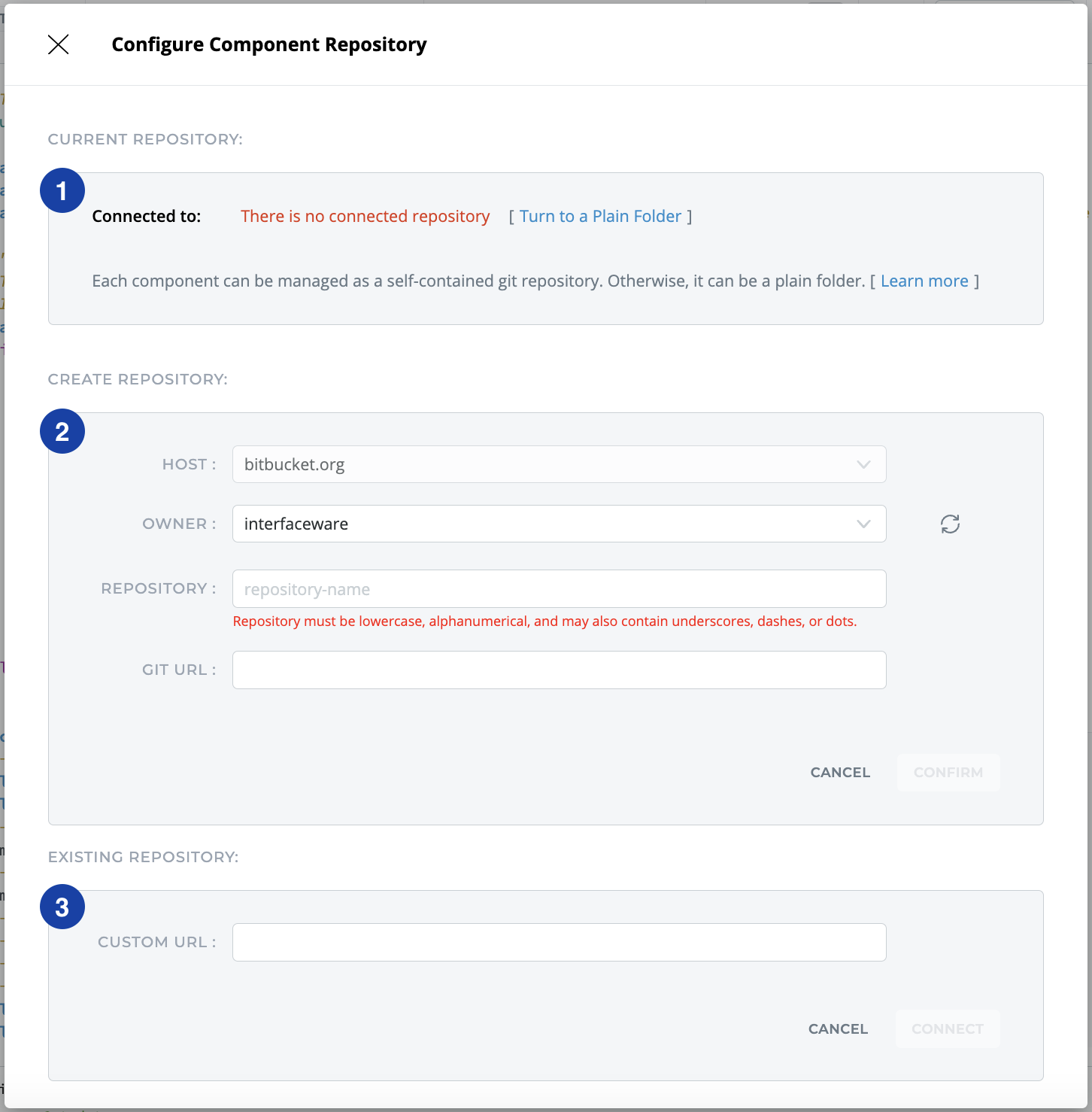Click the repository naming rules error message
This screenshot has height=1112, width=1092.
coord(544,621)
